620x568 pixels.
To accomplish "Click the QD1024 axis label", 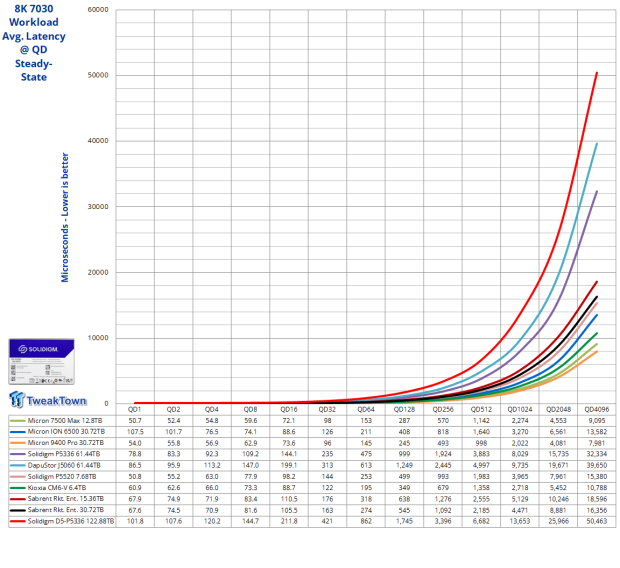I will (x=520, y=409).
